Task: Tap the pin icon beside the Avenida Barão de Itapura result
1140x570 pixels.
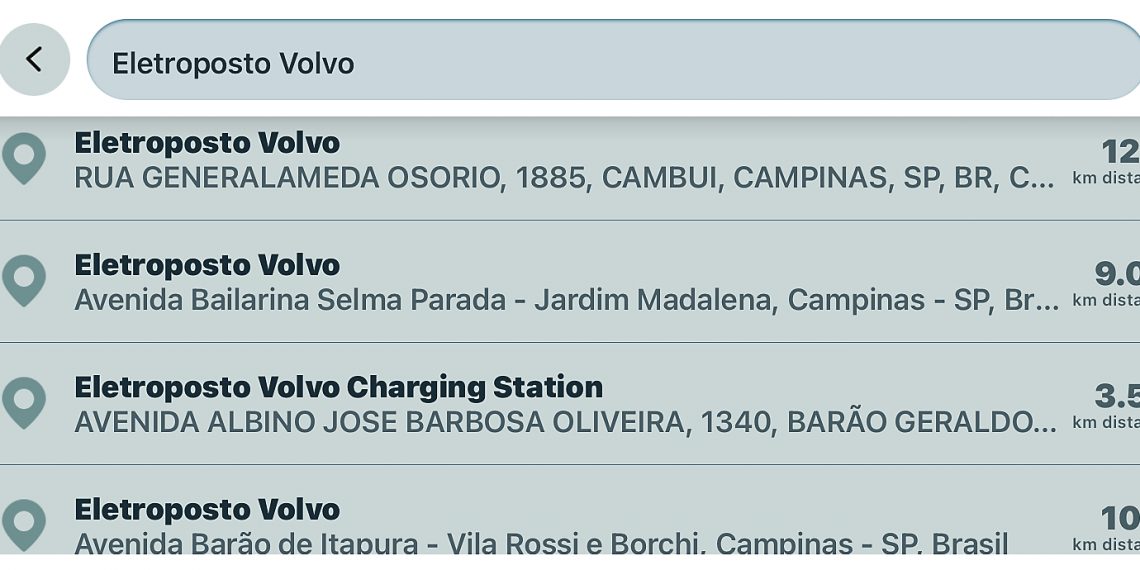Action: 24,524
